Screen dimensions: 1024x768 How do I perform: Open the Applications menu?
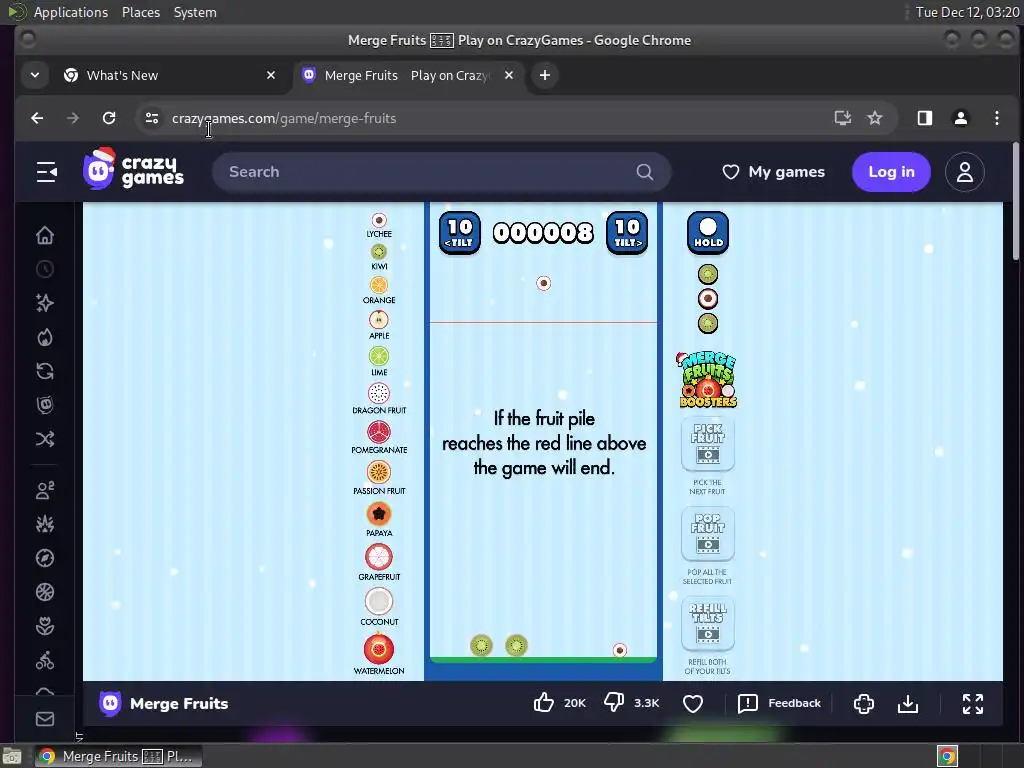(71, 12)
